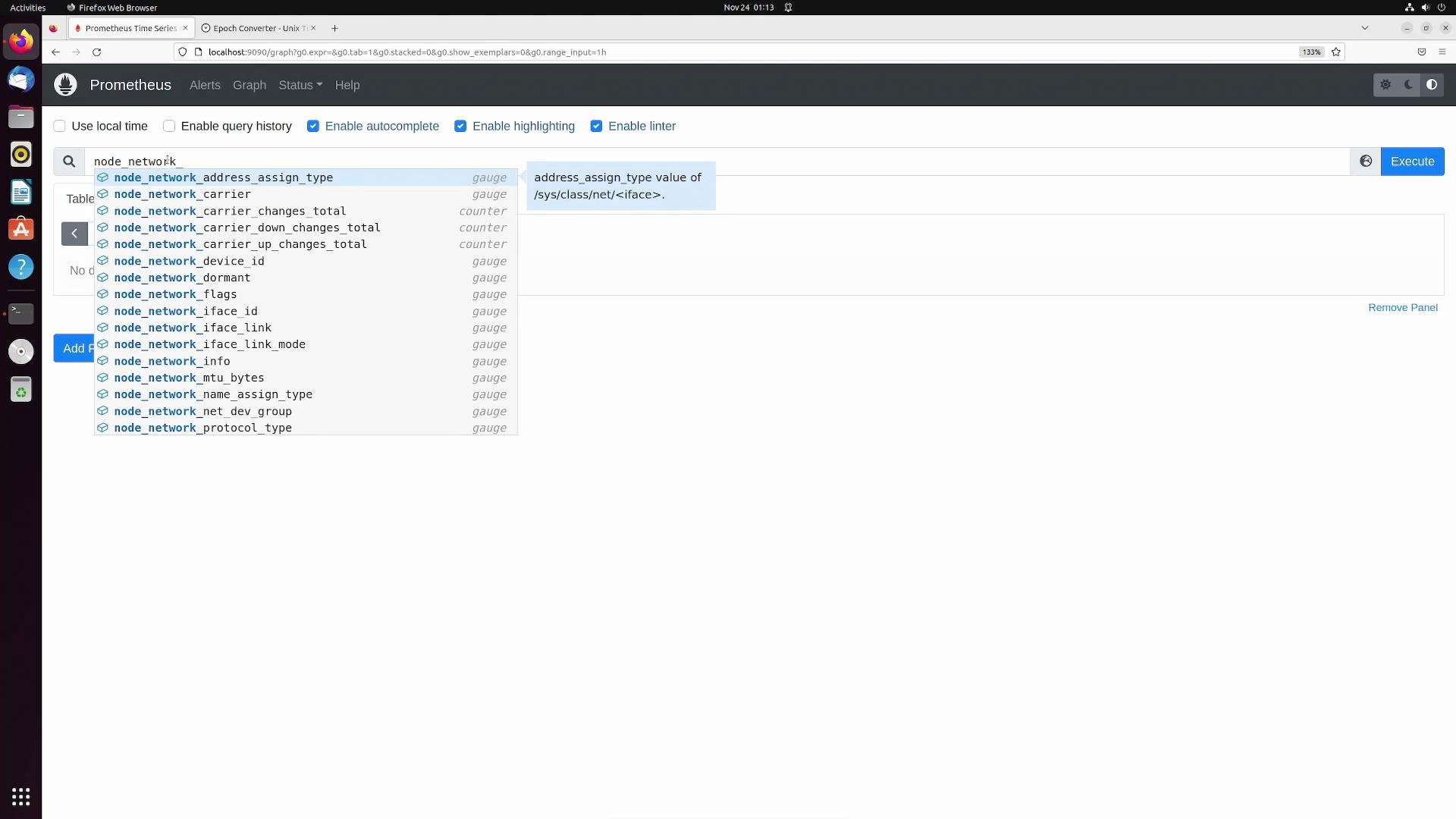Click into the expression query input field

click(x=717, y=162)
